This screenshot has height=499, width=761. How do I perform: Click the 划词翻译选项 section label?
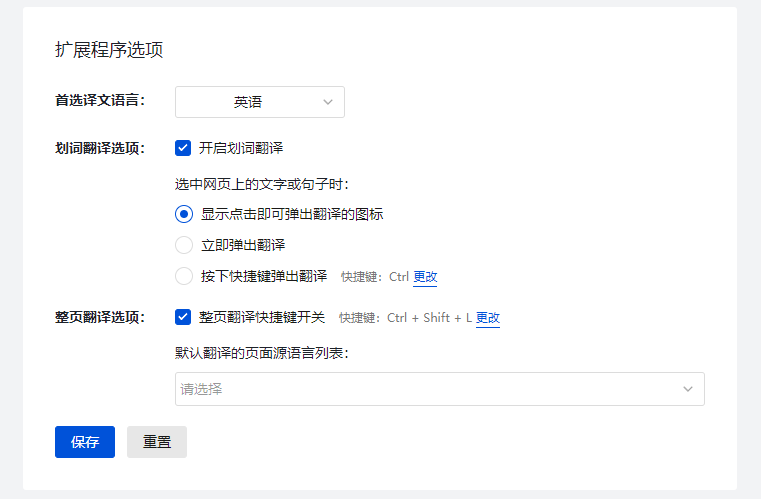click(100, 148)
